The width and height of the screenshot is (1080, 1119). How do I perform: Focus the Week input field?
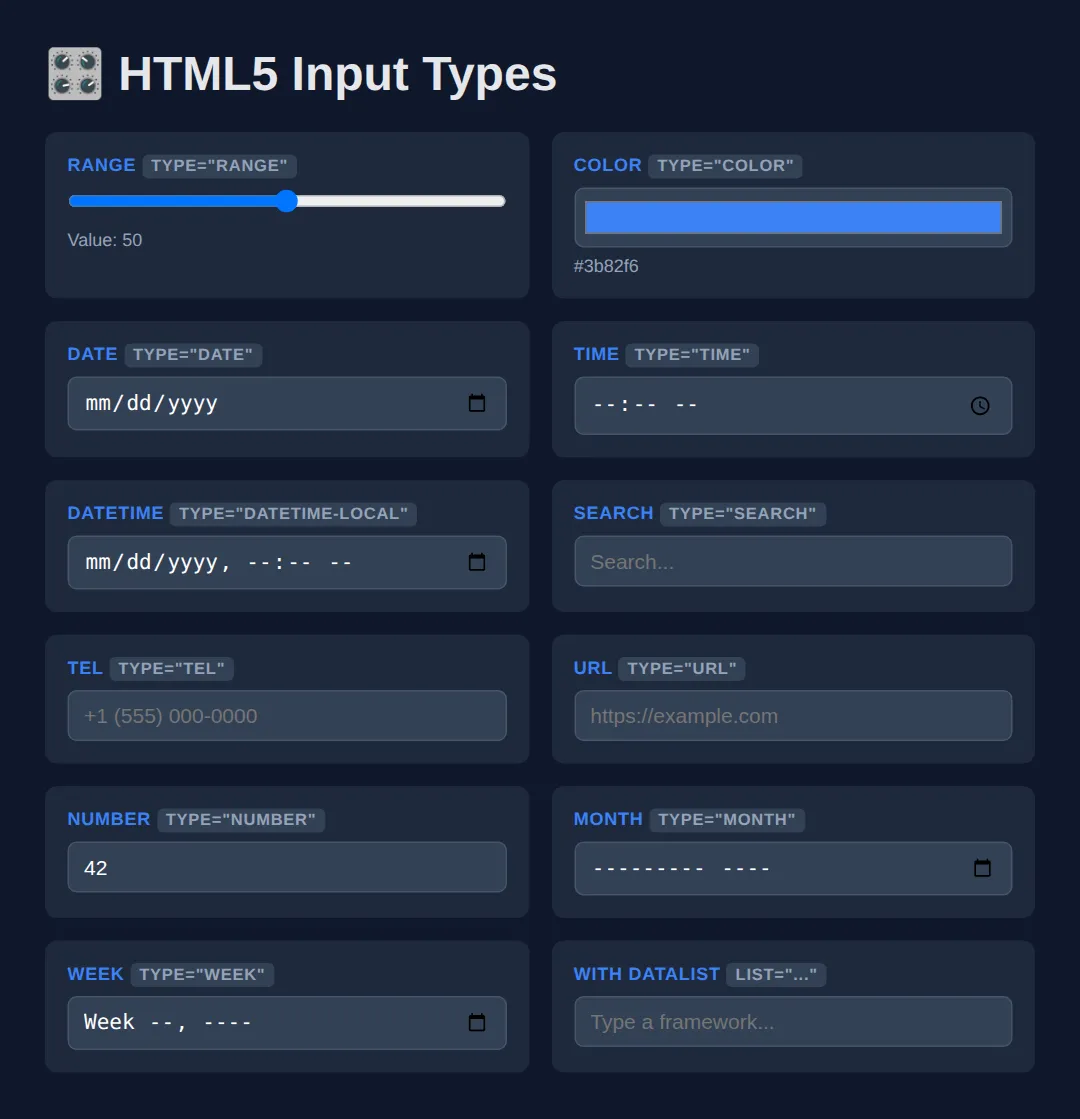coord(287,1023)
